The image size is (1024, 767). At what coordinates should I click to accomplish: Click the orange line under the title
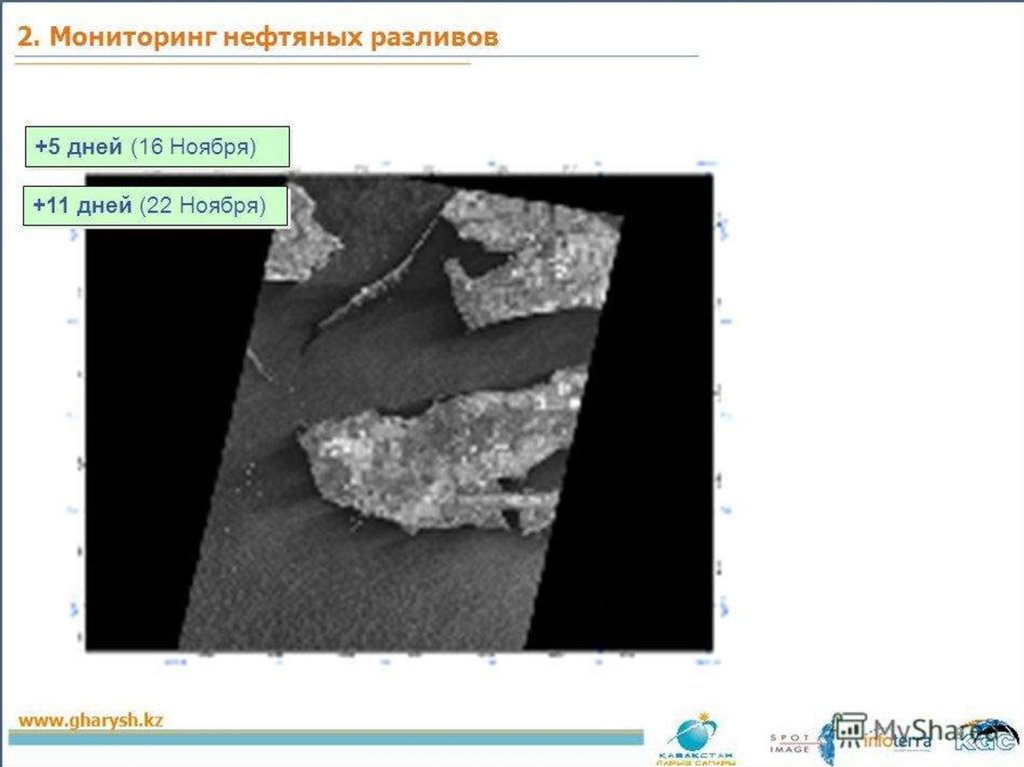pos(240,64)
